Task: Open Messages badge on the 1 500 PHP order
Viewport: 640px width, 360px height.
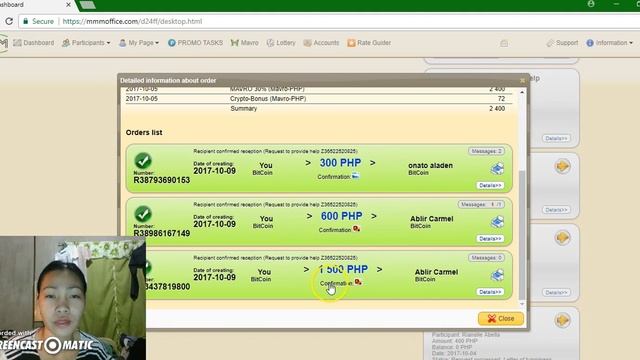Action: pyautogui.click(x=486, y=258)
